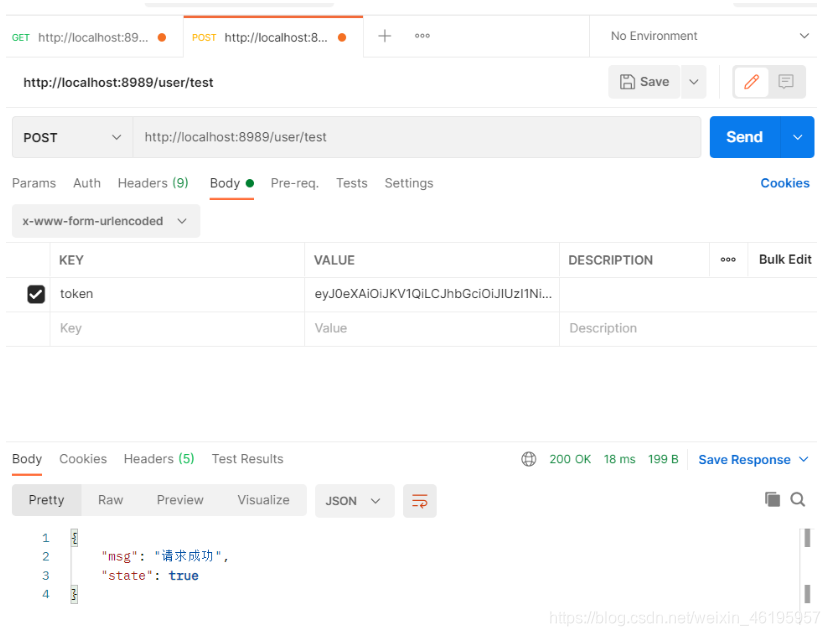Open the No Environment selector
The height and width of the screenshot is (636, 830).
click(x=703, y=35)
